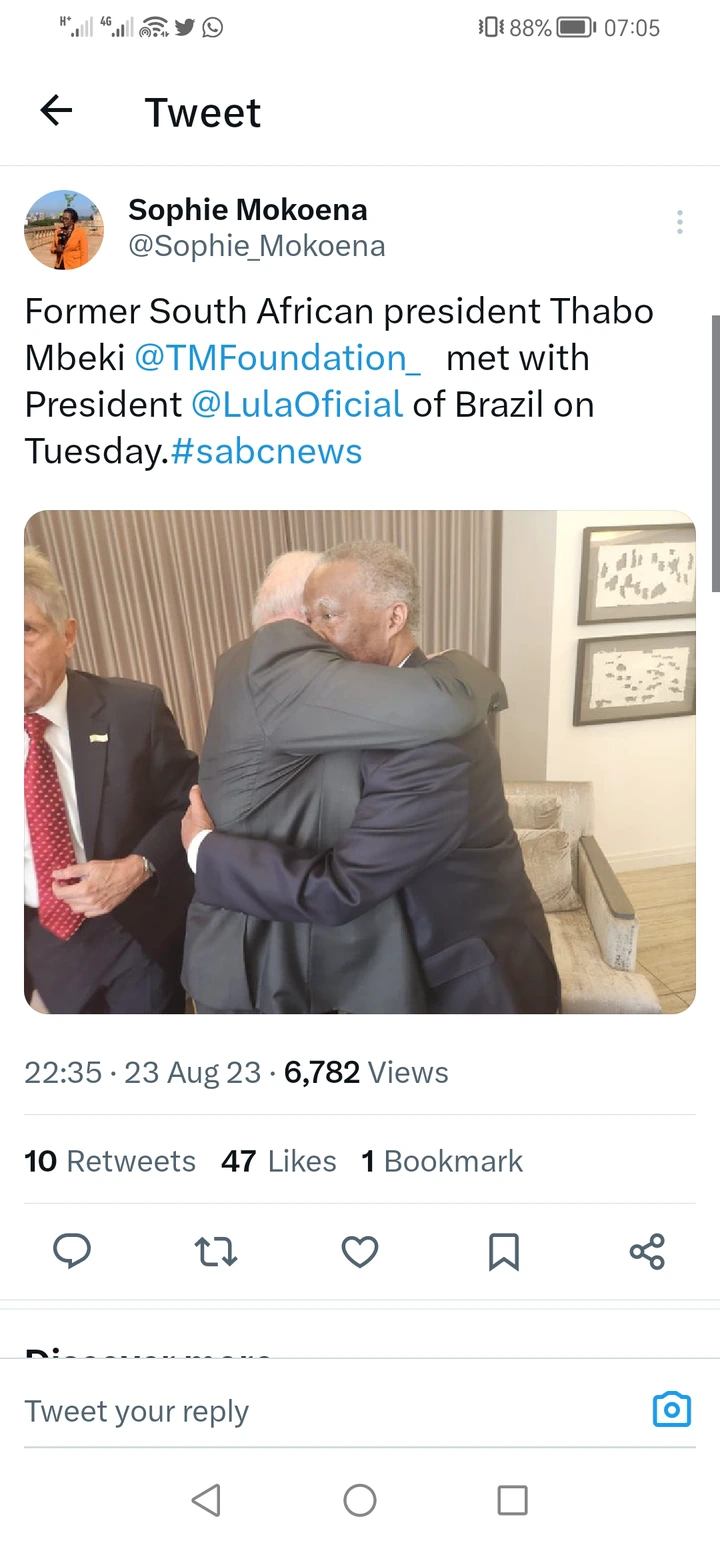Like the tweet with heart icon
720x1541 pixels.
[x=360, y=1251]
